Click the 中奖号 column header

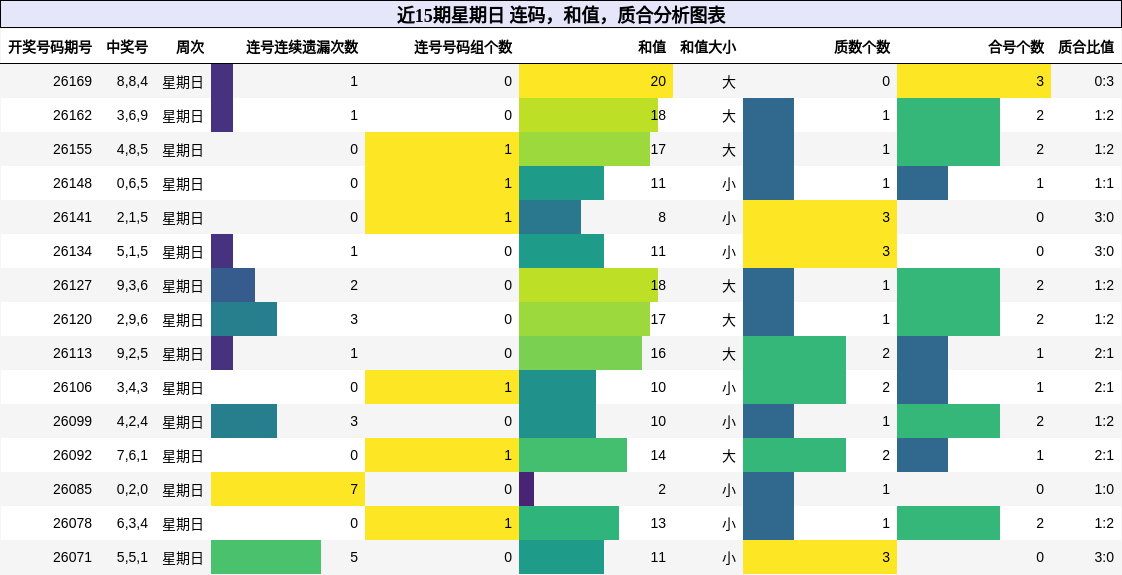127,47
